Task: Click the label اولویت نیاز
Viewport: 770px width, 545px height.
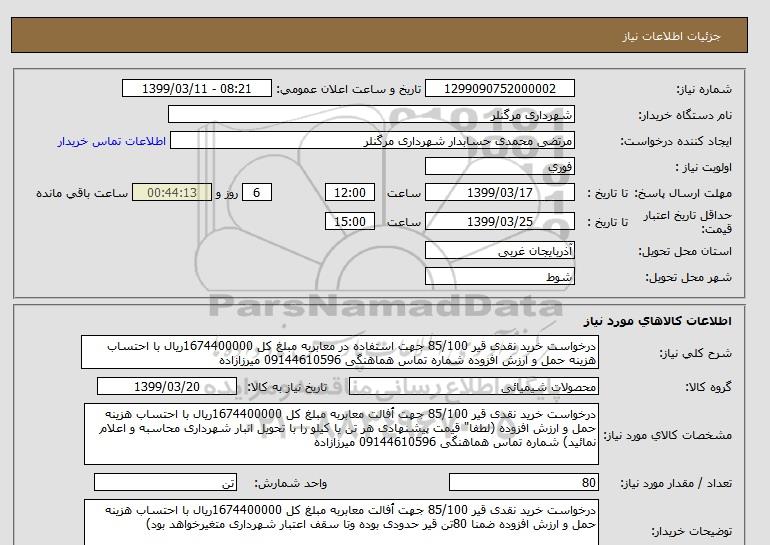Action: coord(703,167)
